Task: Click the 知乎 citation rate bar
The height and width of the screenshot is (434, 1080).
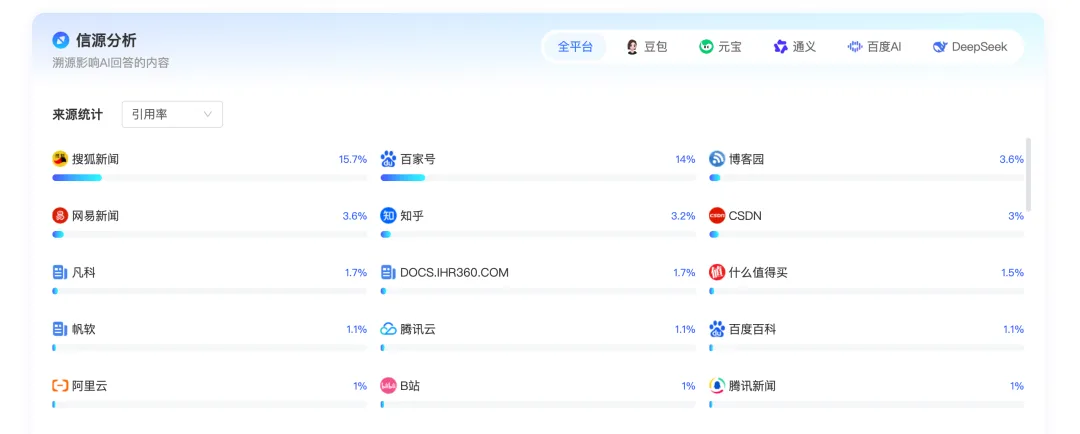Action: (x=538, y=234)
